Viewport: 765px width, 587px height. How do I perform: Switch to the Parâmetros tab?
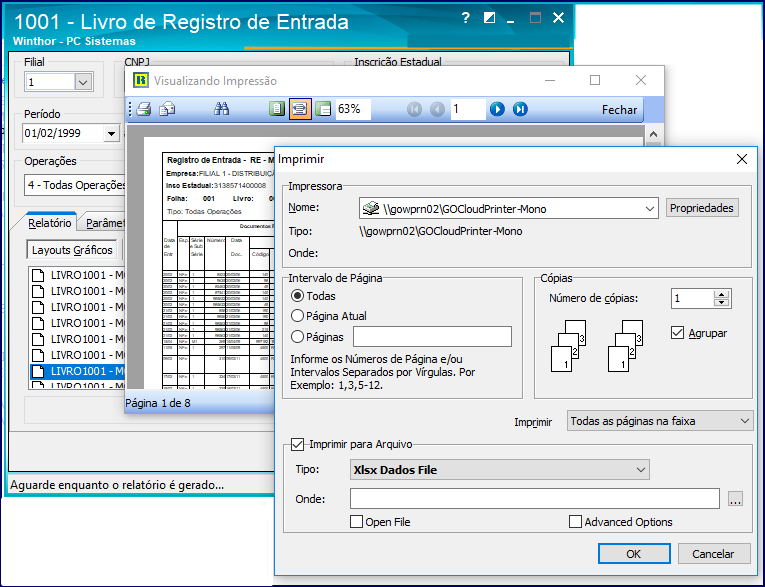104,223
